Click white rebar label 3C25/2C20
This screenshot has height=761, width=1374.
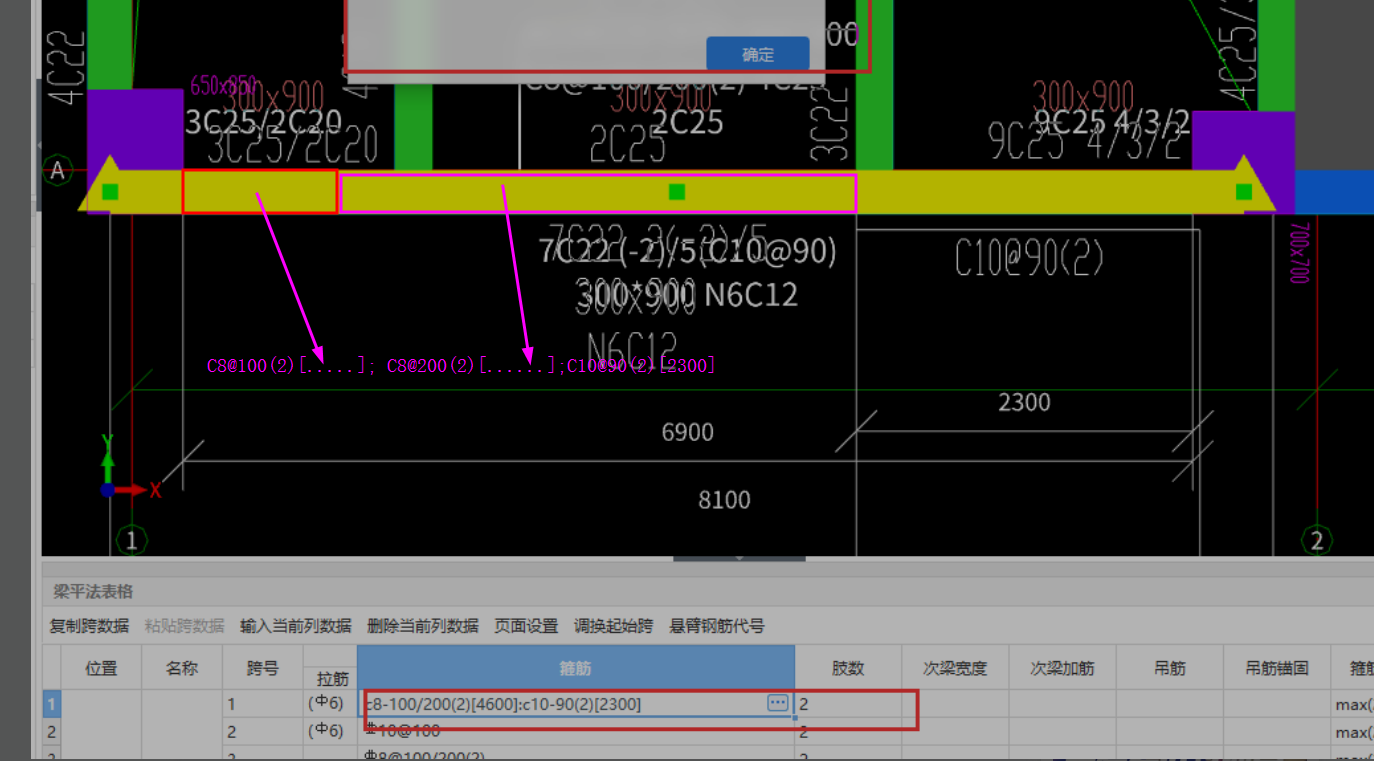264,122
